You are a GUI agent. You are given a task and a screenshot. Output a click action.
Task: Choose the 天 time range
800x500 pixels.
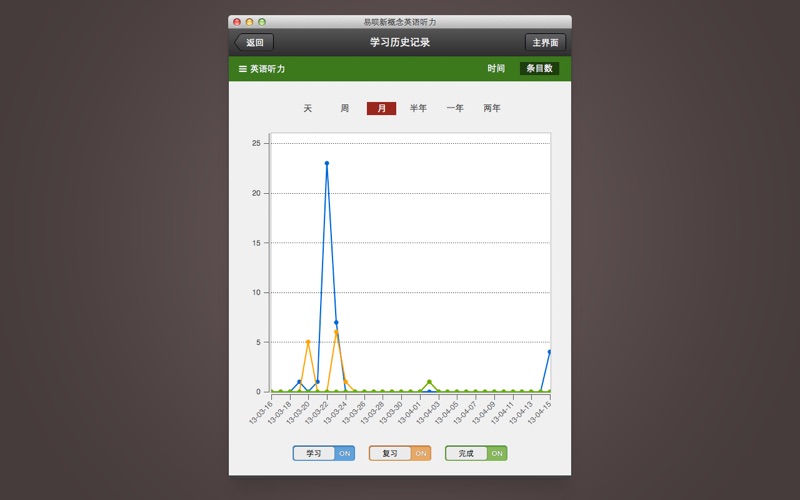308,108
